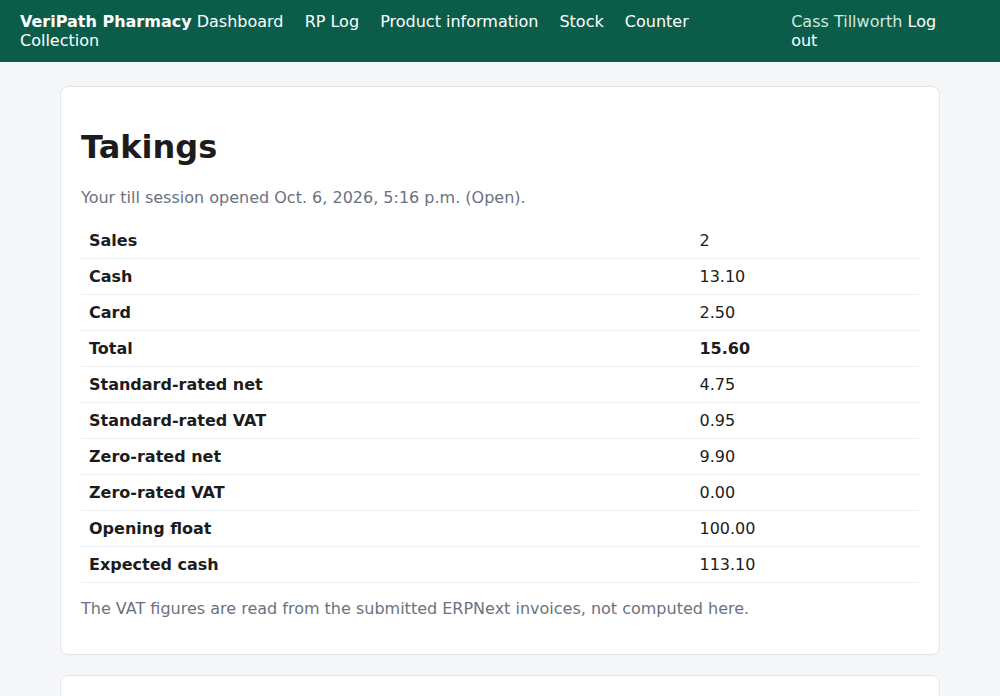
Task: Click the Zero-rated net label
Action: [155, 456]
